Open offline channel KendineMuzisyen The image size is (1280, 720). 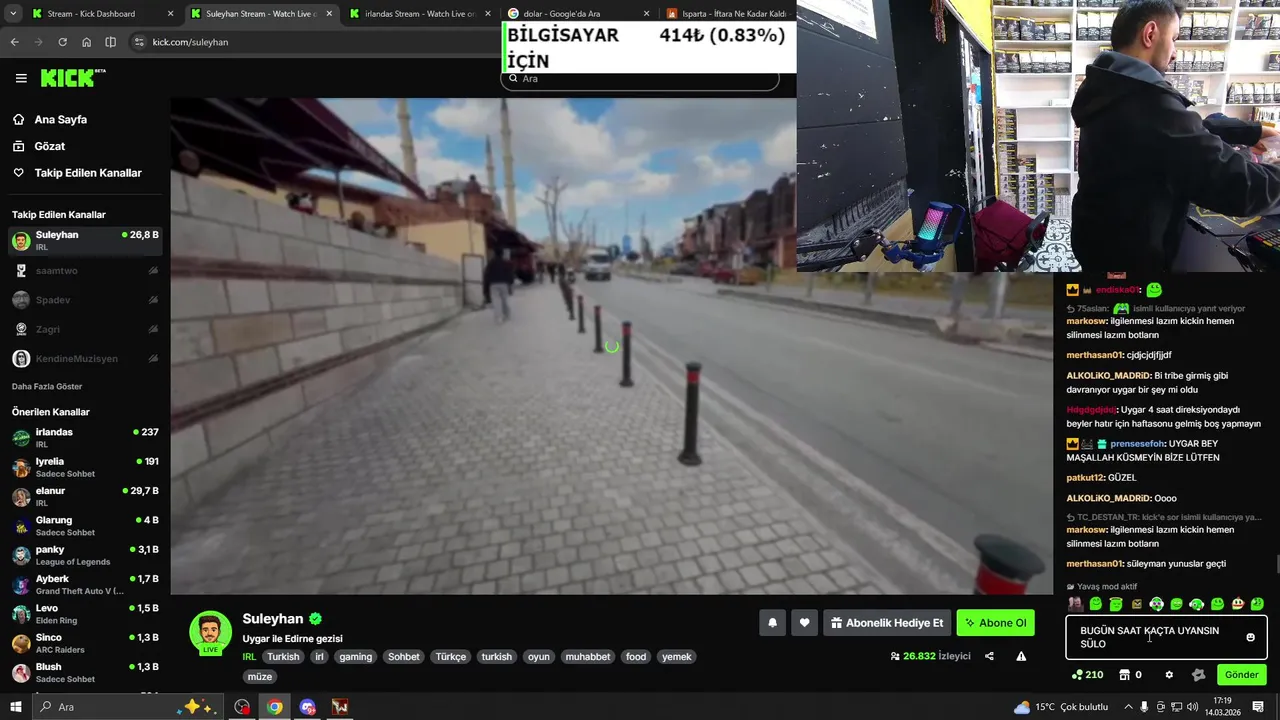(x=85, y=358)
